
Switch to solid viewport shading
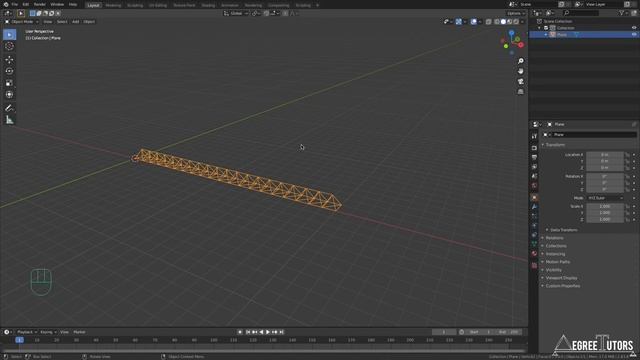tap(503, 22)
